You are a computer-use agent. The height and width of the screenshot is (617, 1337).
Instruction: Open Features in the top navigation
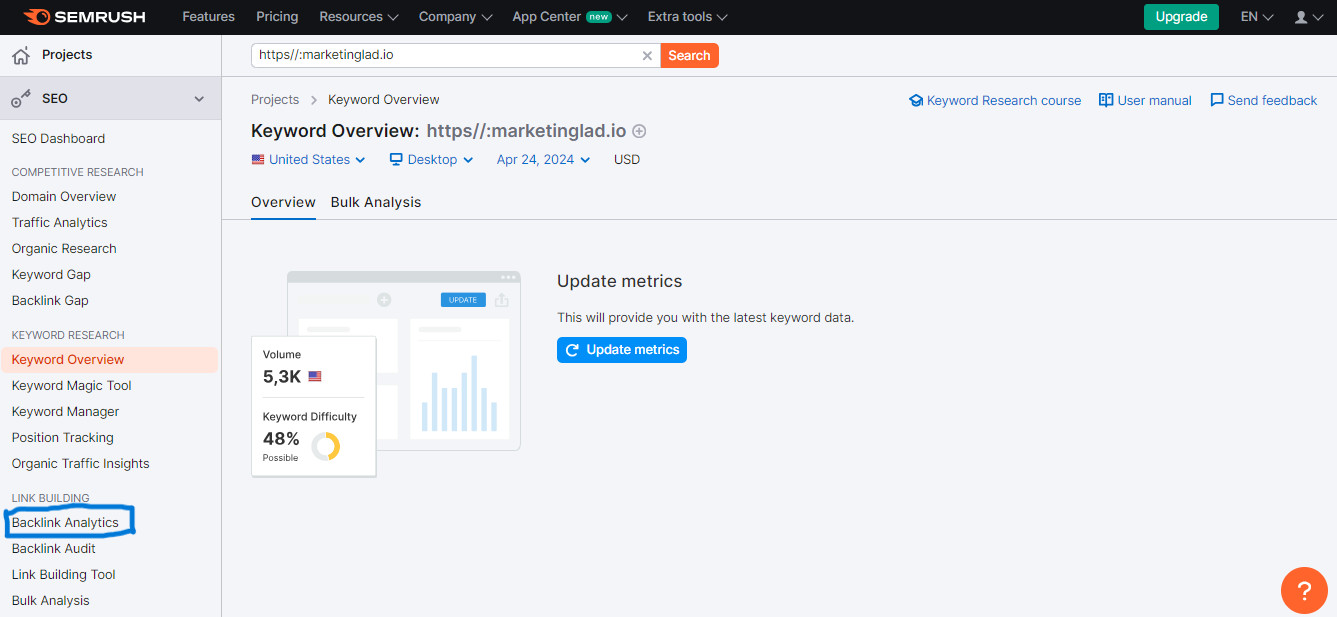(x=208, y=17)
